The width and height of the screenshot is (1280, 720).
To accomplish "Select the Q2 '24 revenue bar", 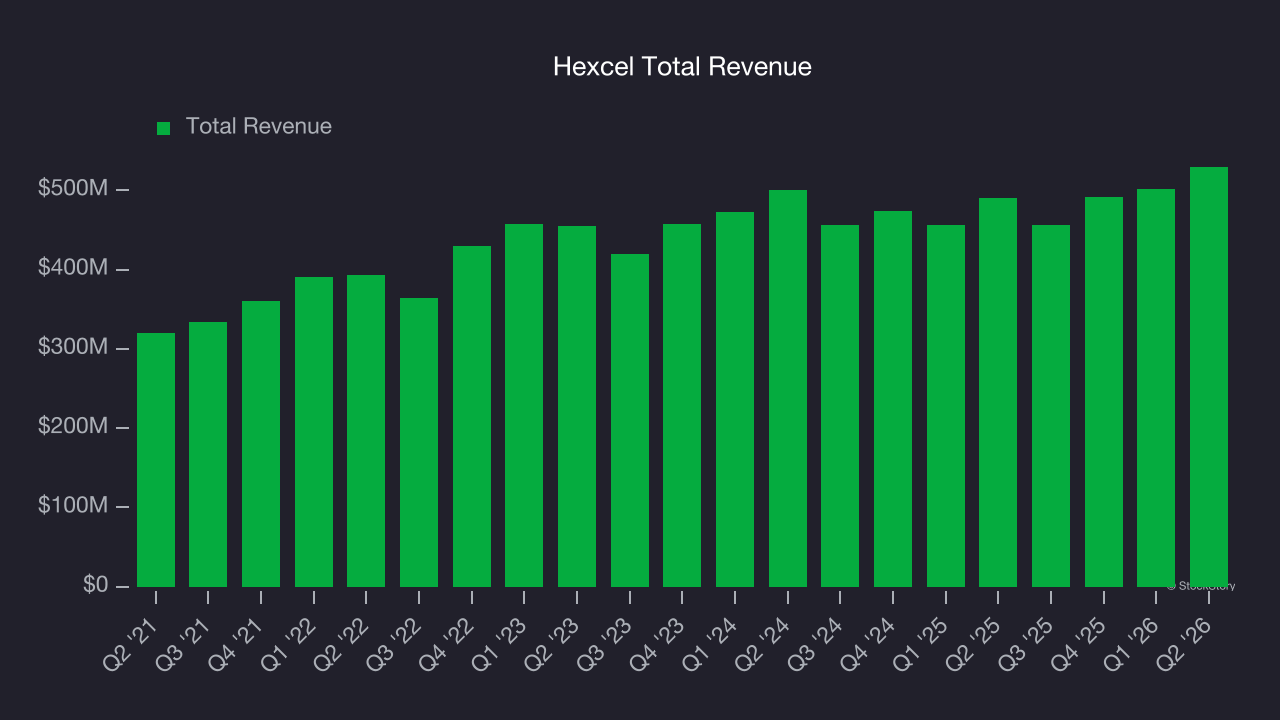I will click(x=788, y=388).
